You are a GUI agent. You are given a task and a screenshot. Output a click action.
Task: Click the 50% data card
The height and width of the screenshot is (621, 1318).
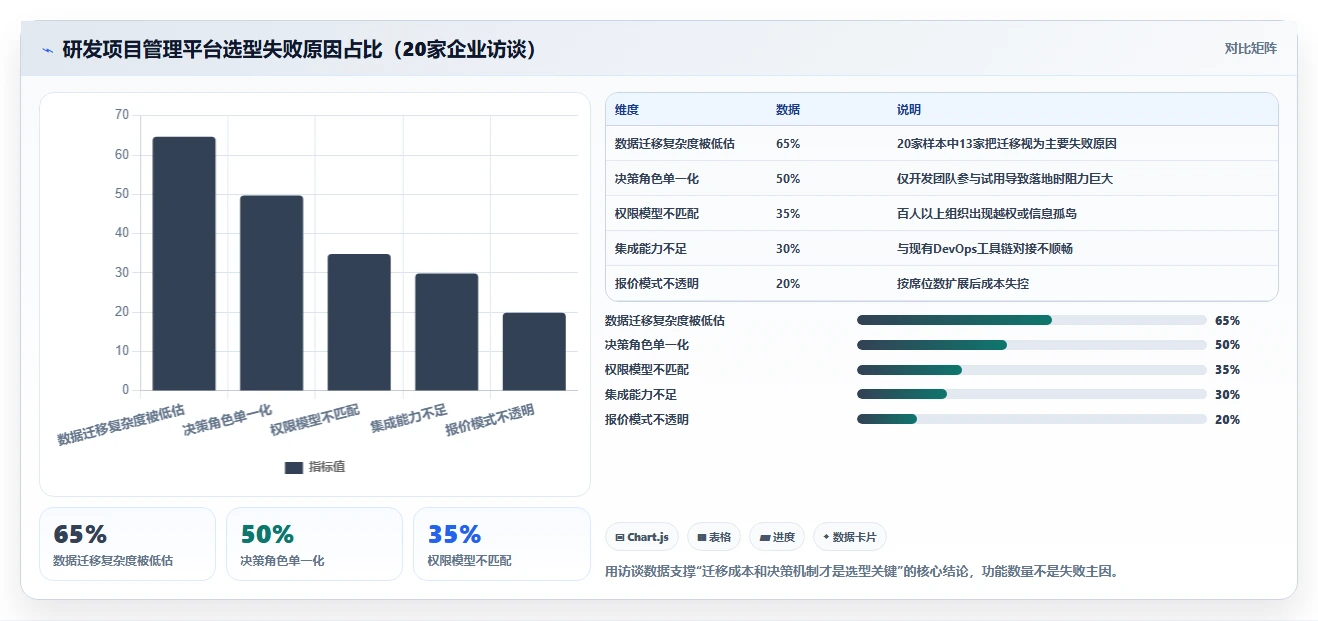pyautogui.click(x=314, y=544)
